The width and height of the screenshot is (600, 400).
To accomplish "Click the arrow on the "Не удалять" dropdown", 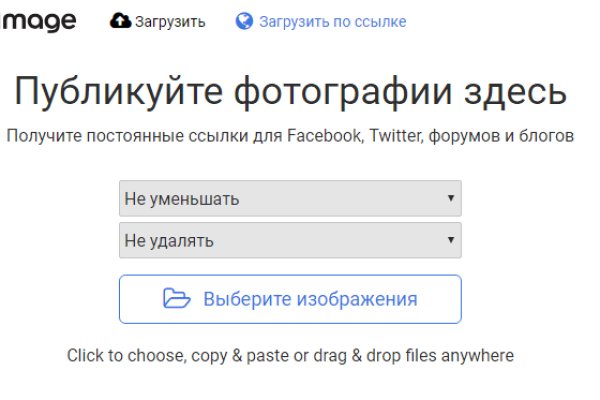I will pos(451,240).
